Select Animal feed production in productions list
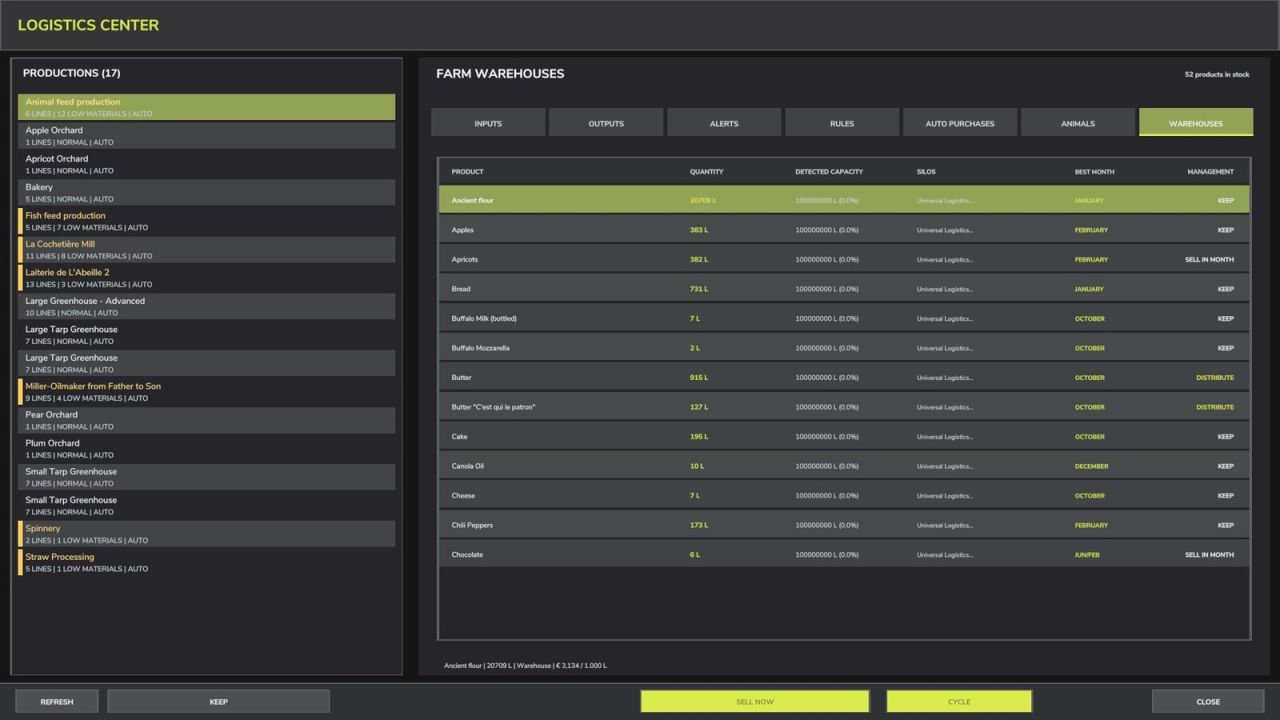 tap(206, 107)
